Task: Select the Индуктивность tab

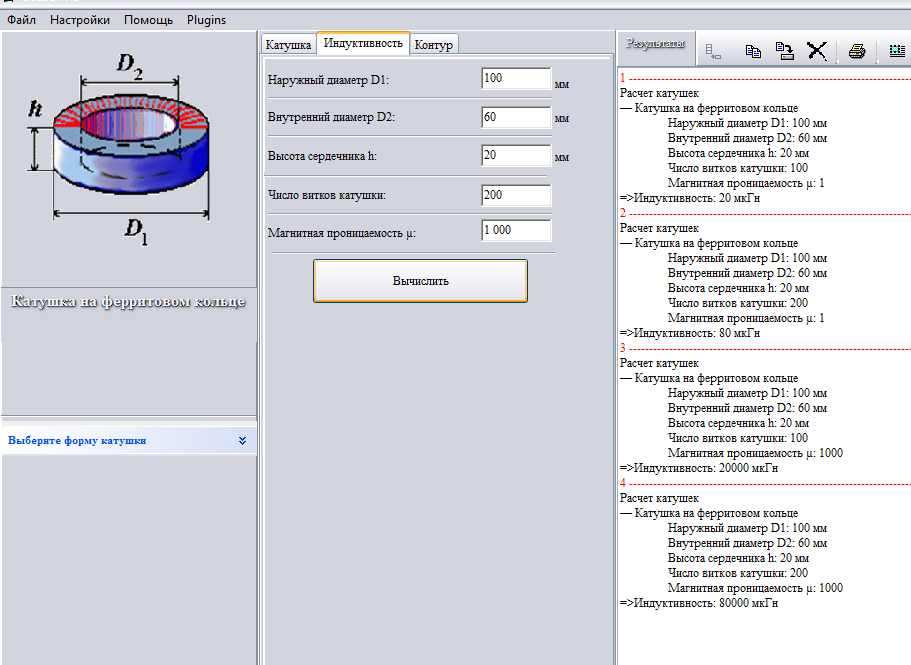Action: coord(364,43)
